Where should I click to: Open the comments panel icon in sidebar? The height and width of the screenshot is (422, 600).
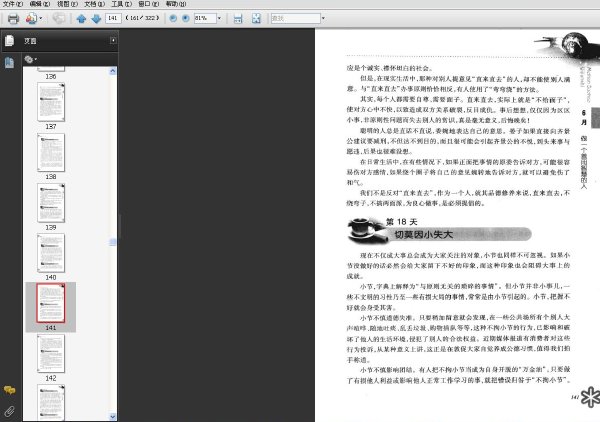coord(10,390)
